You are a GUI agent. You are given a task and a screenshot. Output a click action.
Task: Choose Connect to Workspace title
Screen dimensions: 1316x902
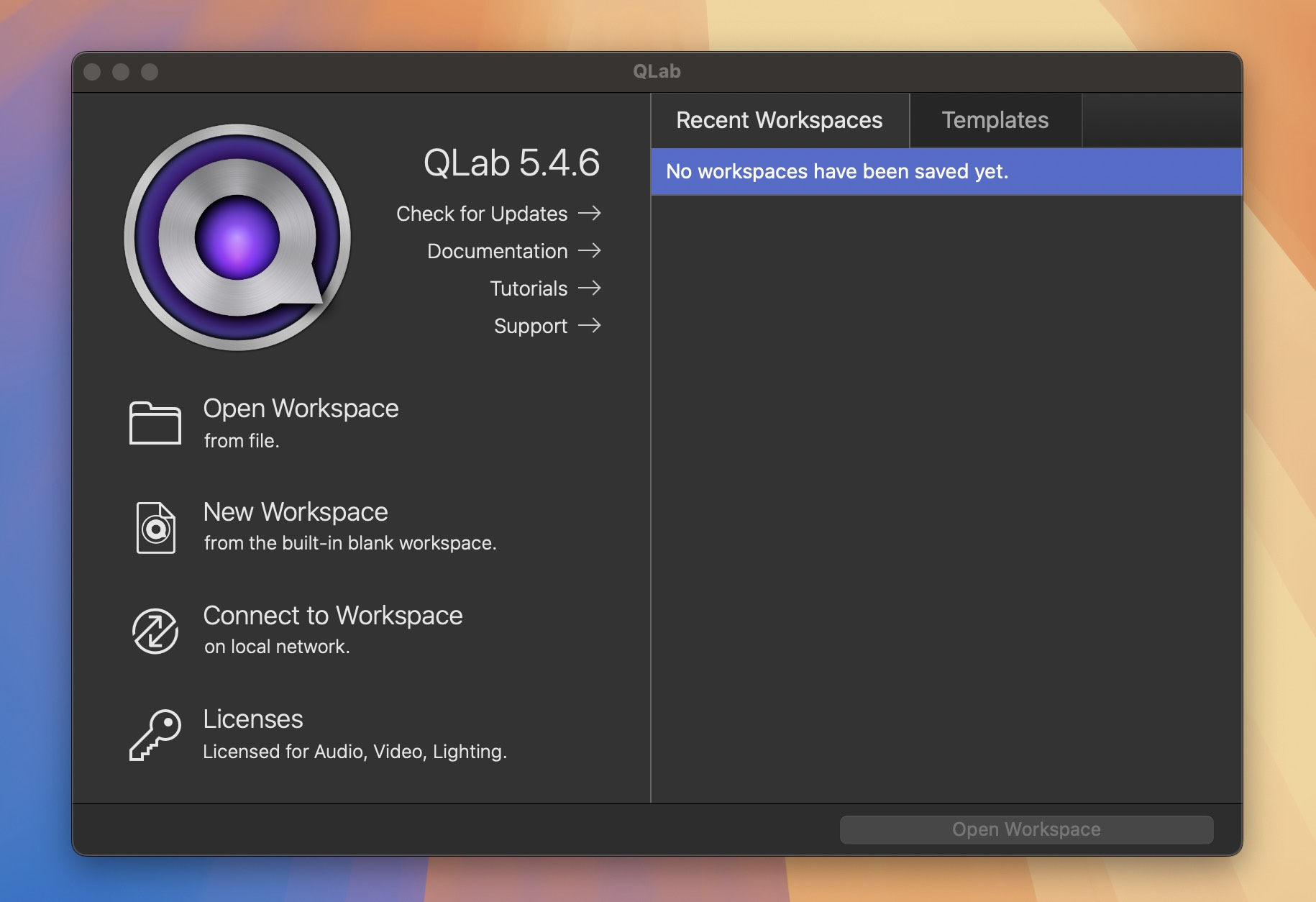pos(333,615)
